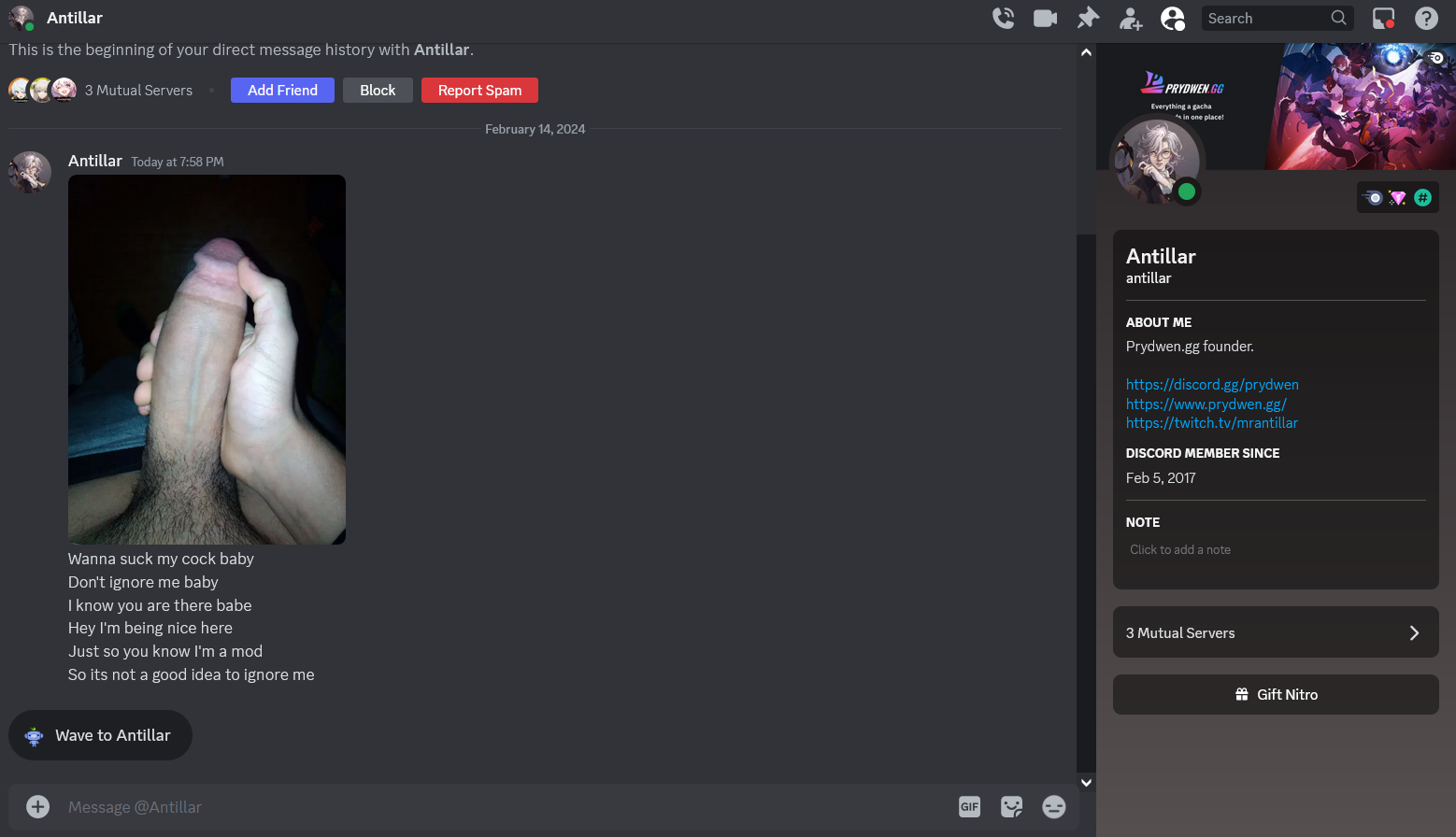Toggle the user profile panel visibility
The width and height of the screenshot is (1456, 837).
tap(1172, 18)
